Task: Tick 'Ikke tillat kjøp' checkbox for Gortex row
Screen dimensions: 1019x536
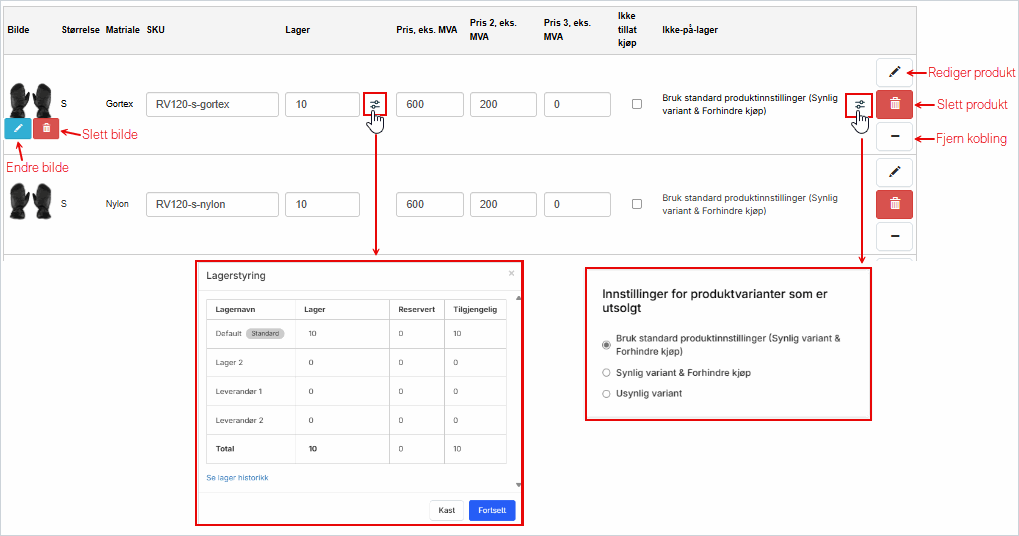Action: [x=637, y=104]
